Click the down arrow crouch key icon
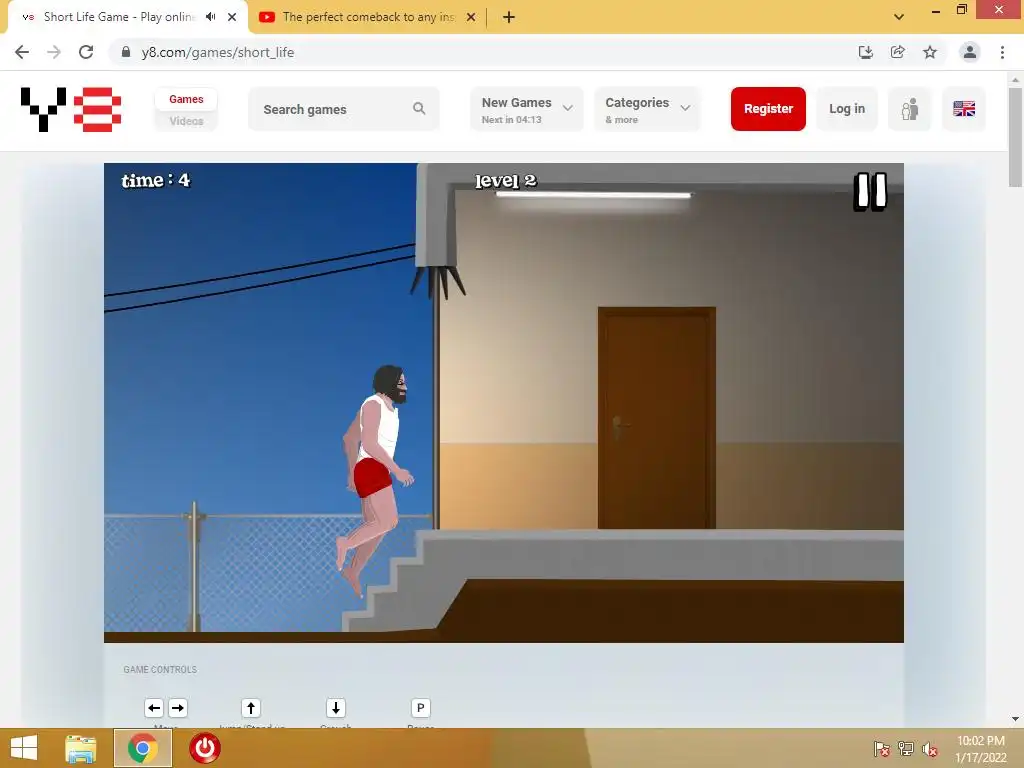 click(336, 708)
